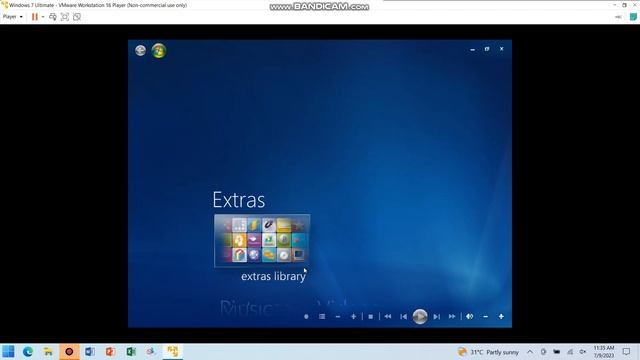Switch to Bandicam recorder on taskbar

pos(69,351)
